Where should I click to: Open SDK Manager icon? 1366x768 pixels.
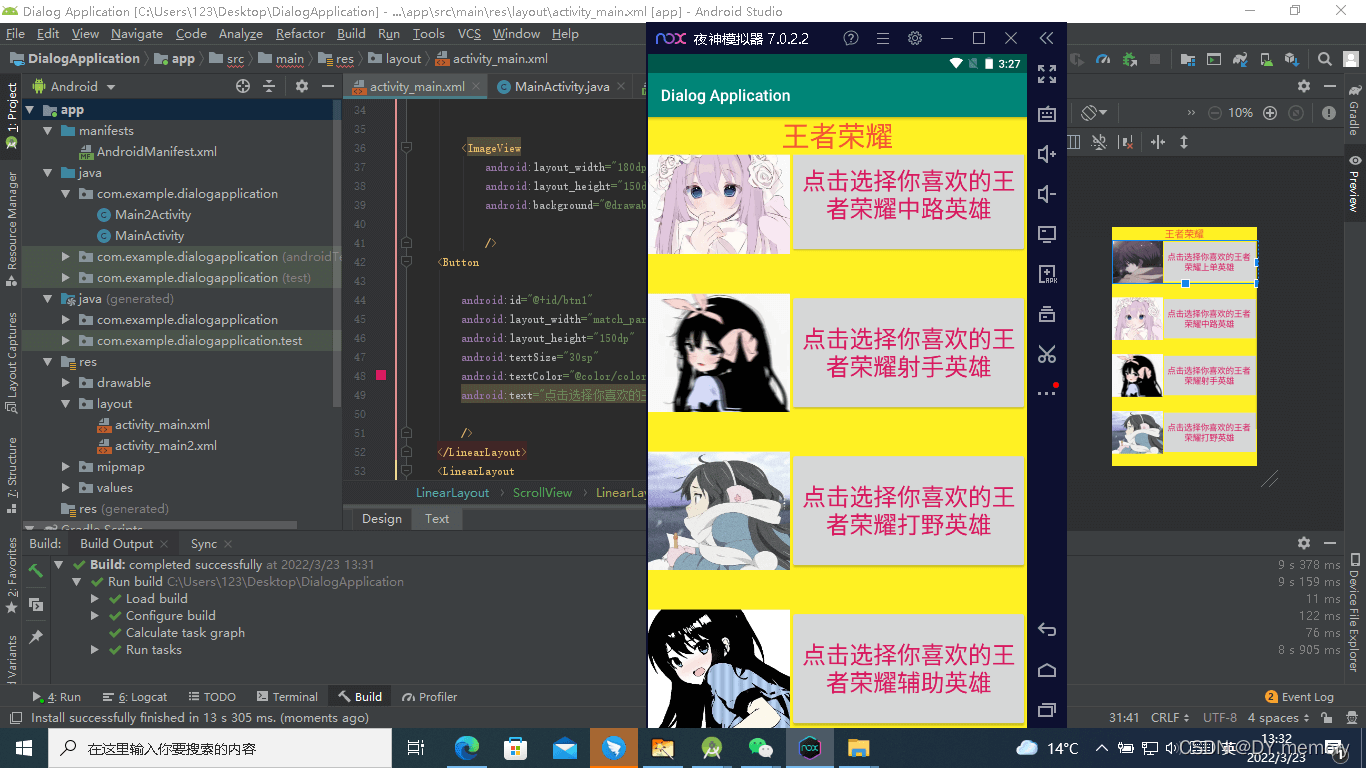[1292, 59]
